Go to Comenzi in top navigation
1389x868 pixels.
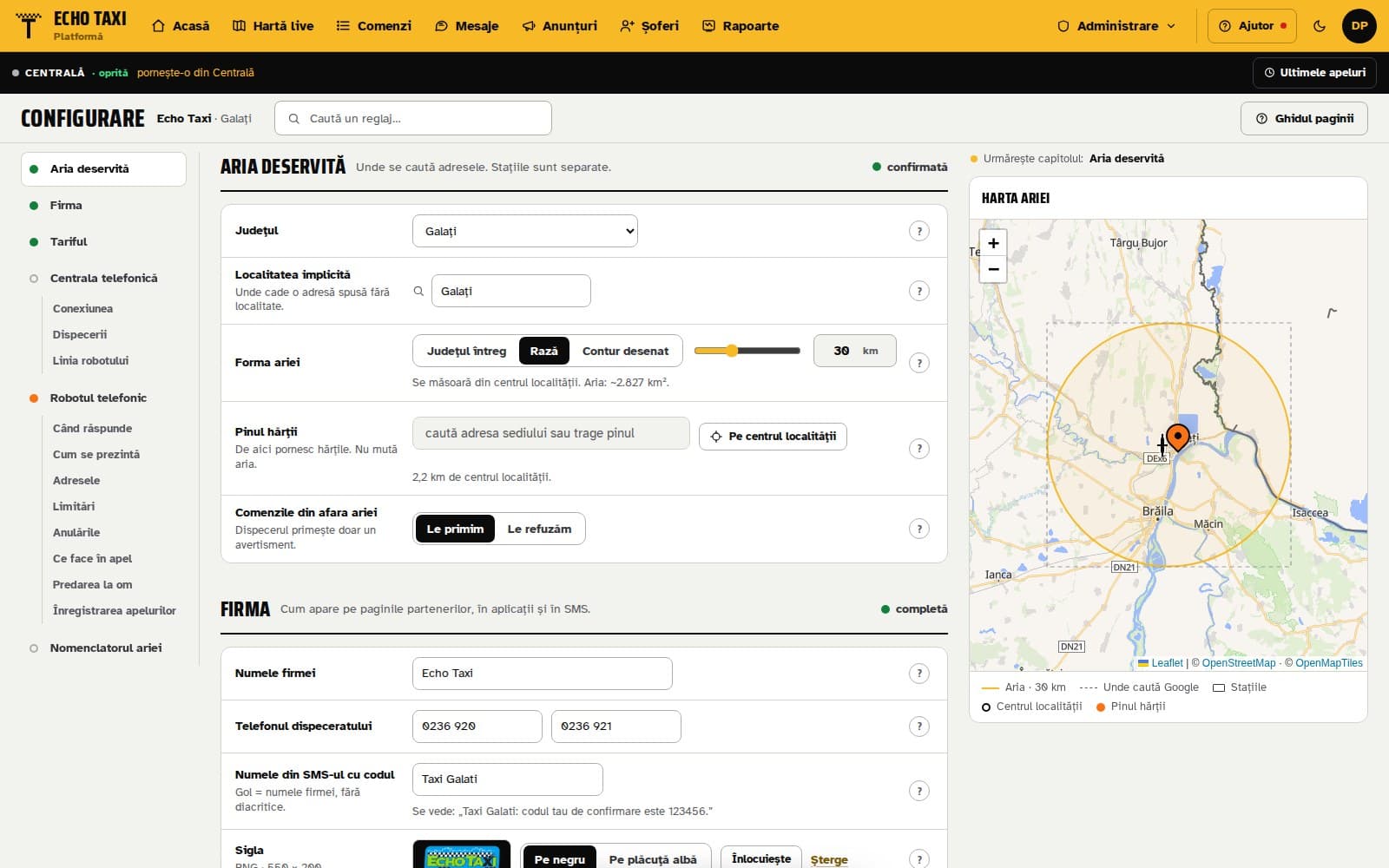point(374,26)
